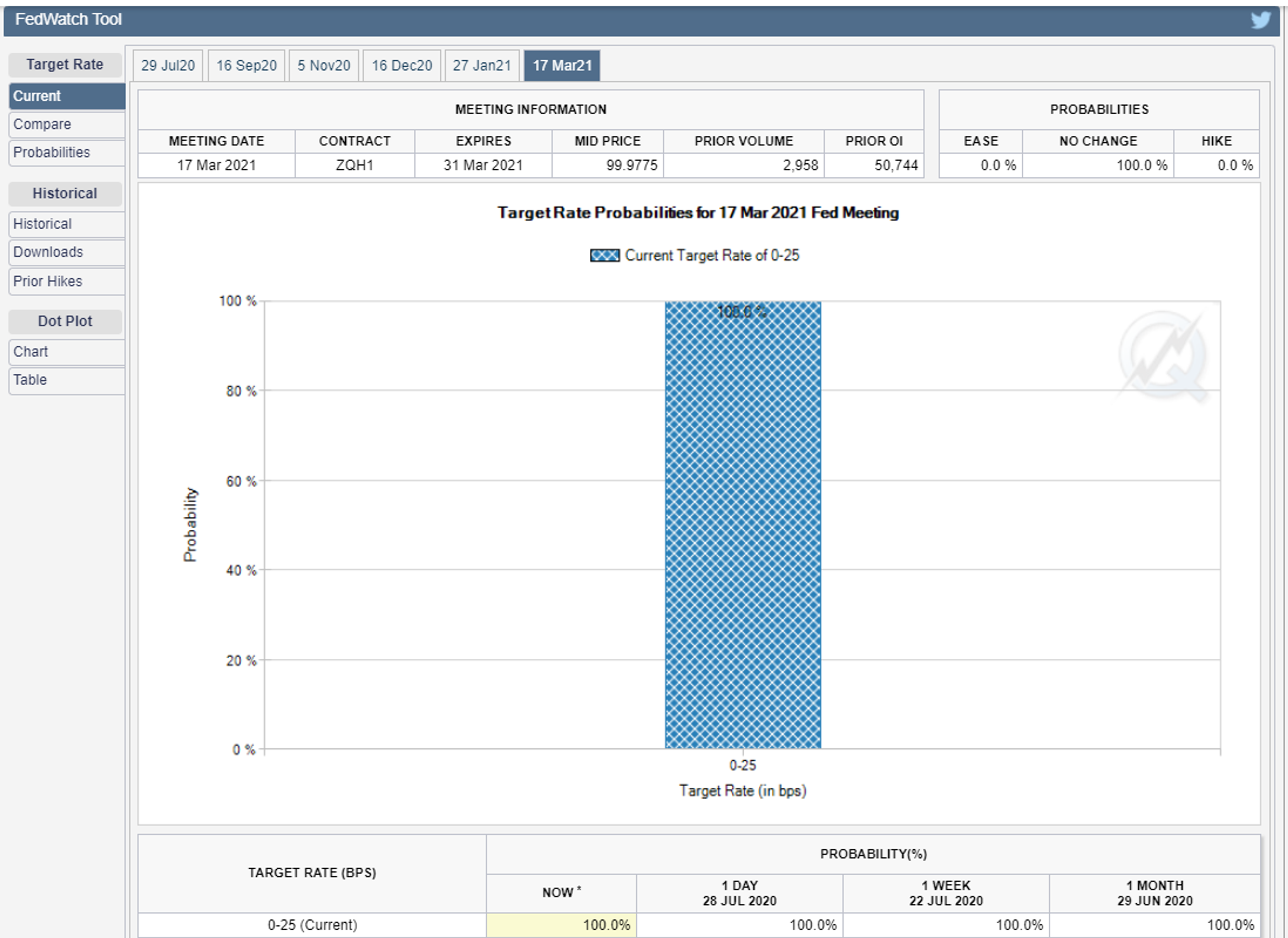Open Probabilities in the sidebar
Screen dimensions: 1288x938
(x=67, y=153)
